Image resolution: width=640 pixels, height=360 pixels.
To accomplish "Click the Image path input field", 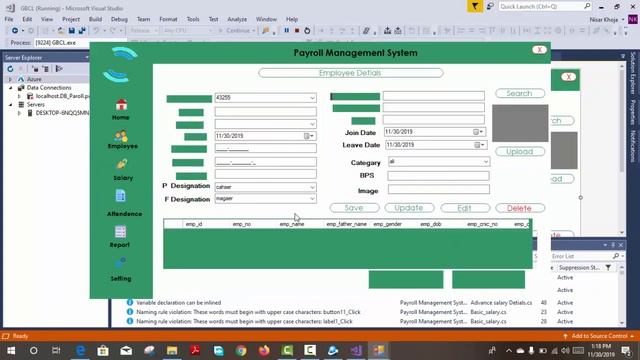I will point(439,189).
